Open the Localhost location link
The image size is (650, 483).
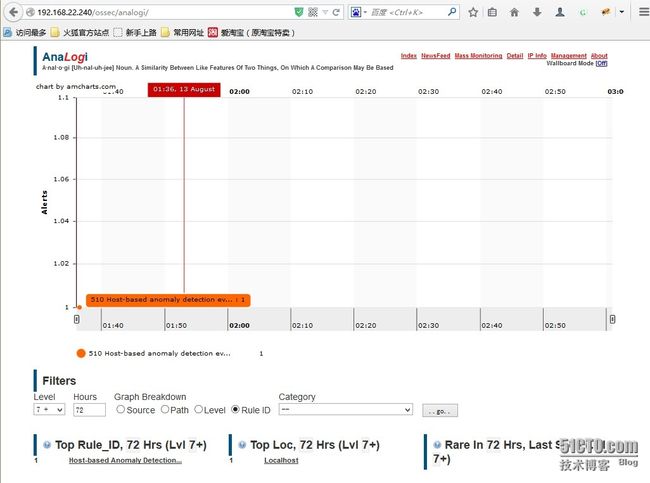click(281, 461)
